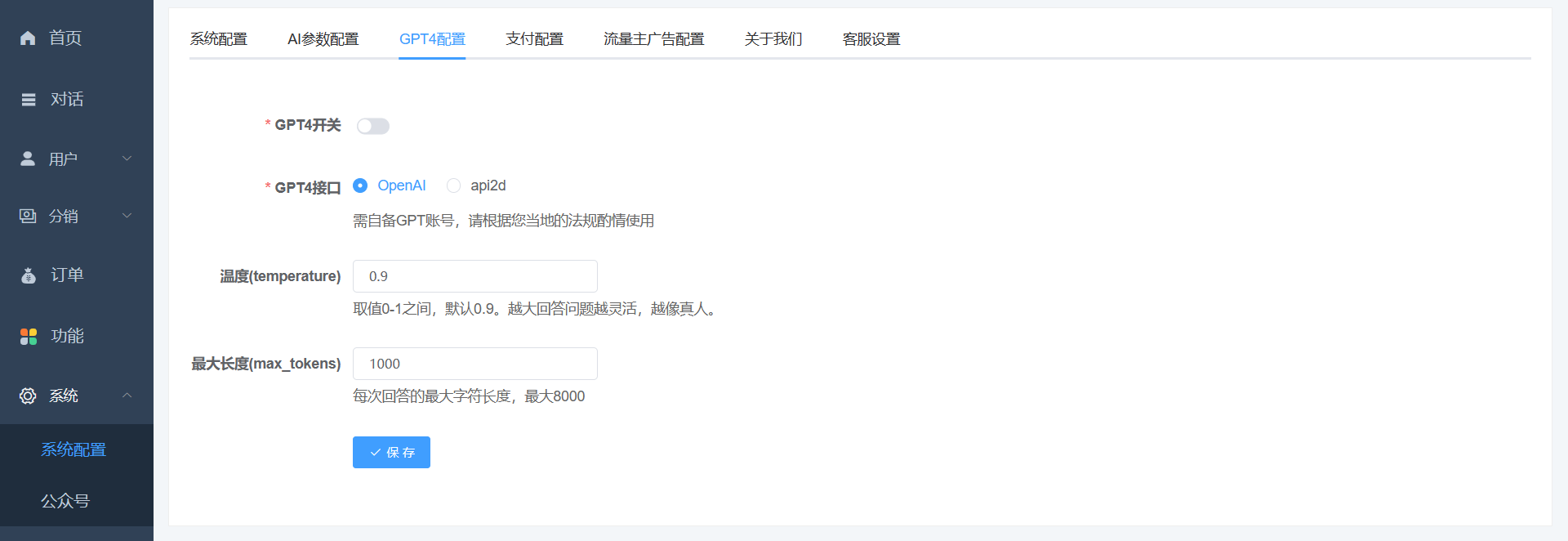Click the money bag icon beside 订单
1568x541 pixels.
pyautogui.click(x=29, y=275)
